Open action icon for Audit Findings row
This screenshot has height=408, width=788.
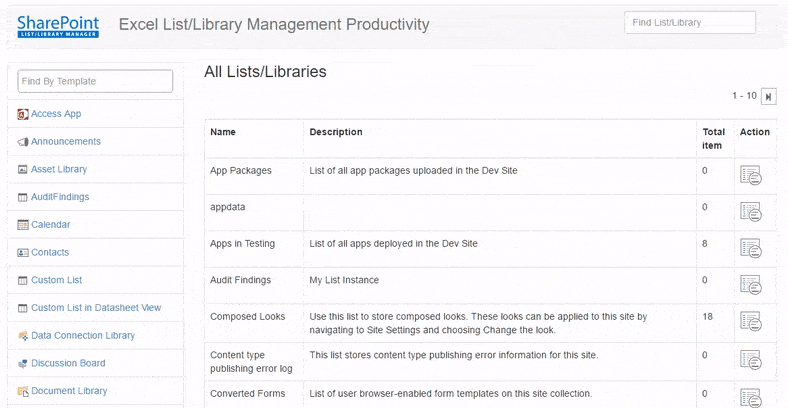(751, 285)
